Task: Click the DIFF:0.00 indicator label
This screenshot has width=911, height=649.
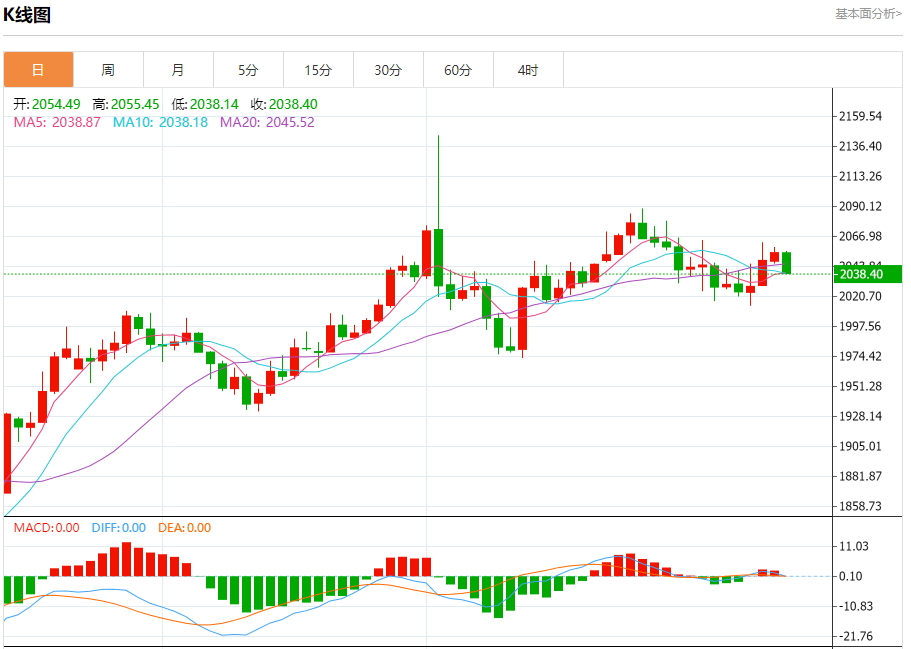Action: pyautogui.click(x=119, y=528)
